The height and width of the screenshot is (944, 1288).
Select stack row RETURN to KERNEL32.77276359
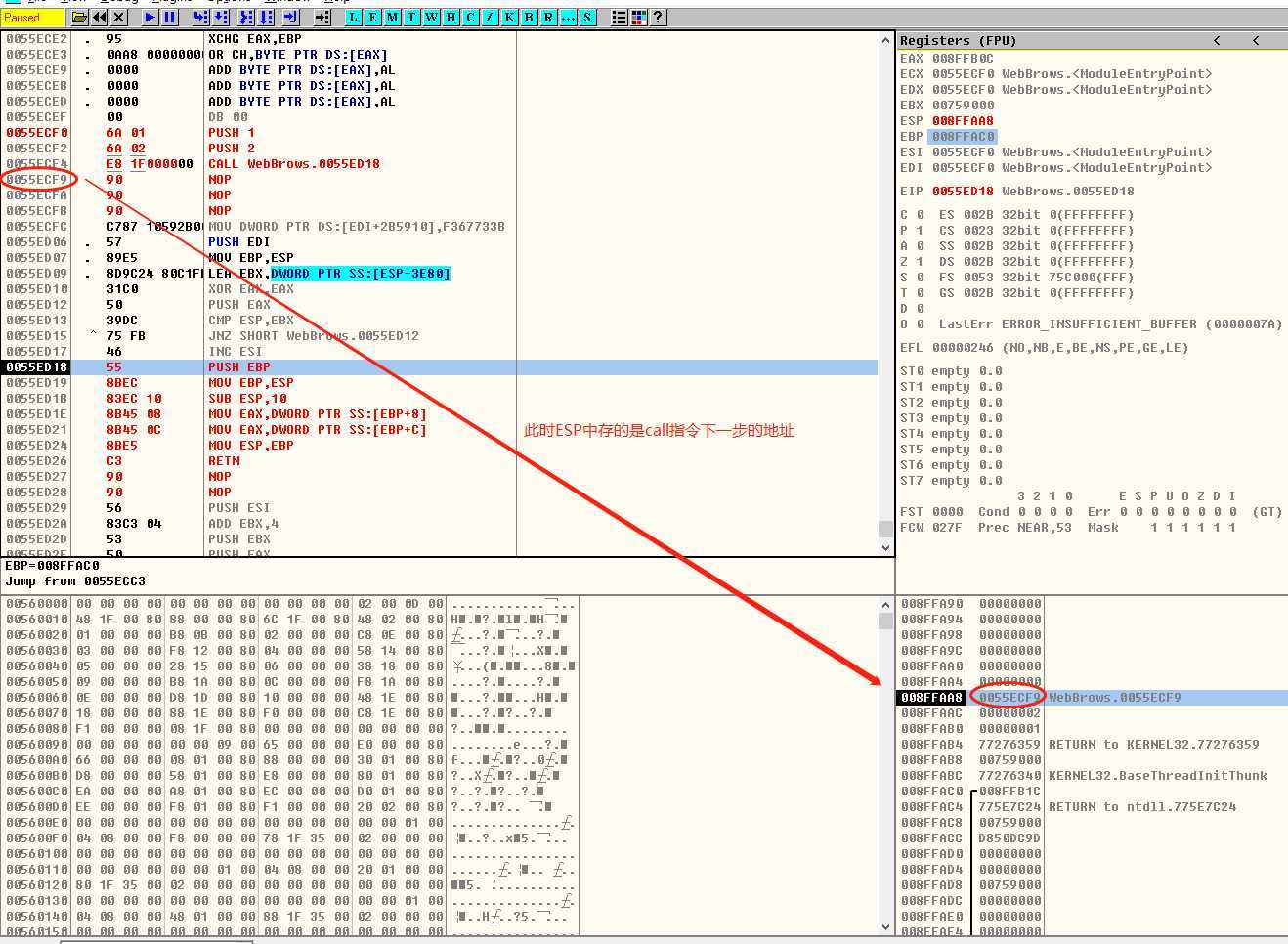coord(1092,745)
